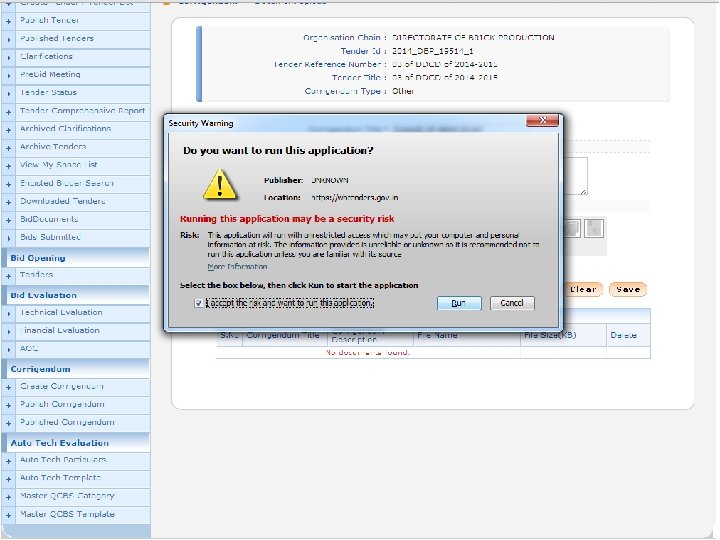Open Master QCBS Template item
The width and height of the screenshot is (720, 540).
click(67, 514)
